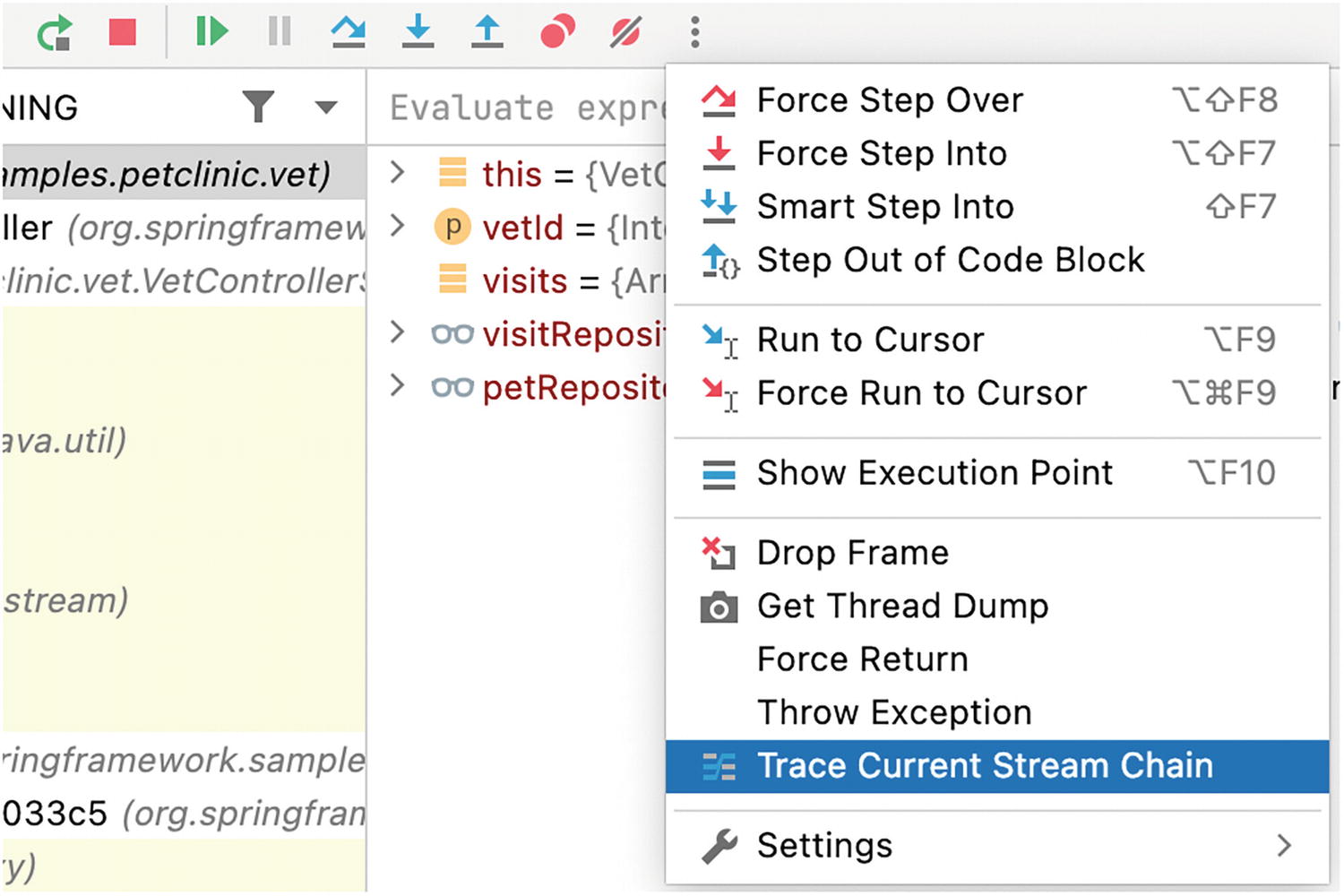Expand the vetId variable node
This screenshot has height=896, width=1344.
(x=398, y=226)
